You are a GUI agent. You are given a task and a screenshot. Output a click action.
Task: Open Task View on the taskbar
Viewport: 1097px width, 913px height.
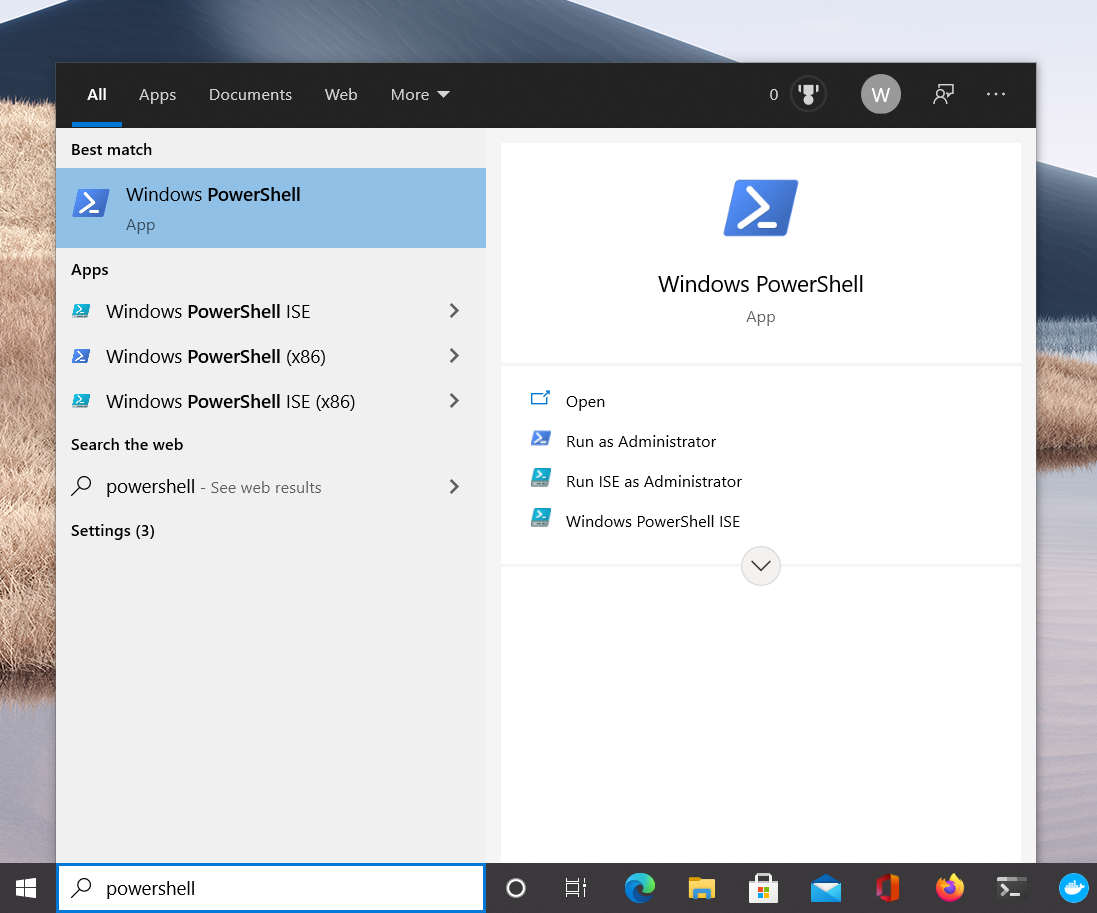pyautogui.click(x=576, y=889)
